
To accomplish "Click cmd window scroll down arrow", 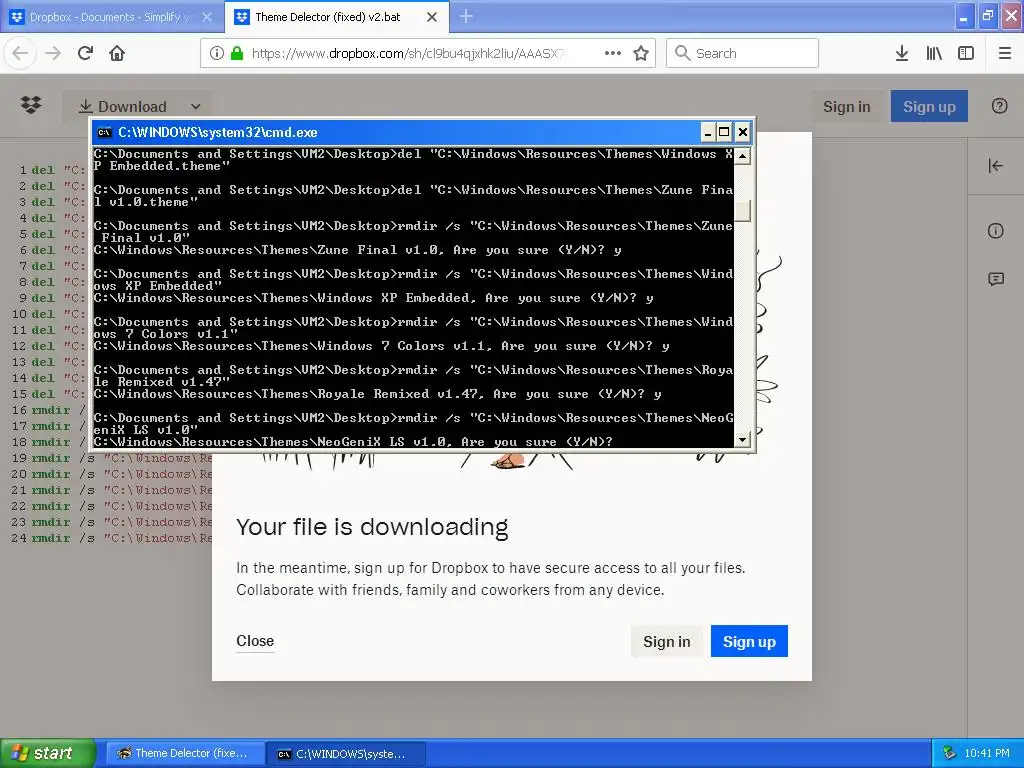I will pos(742,440).
